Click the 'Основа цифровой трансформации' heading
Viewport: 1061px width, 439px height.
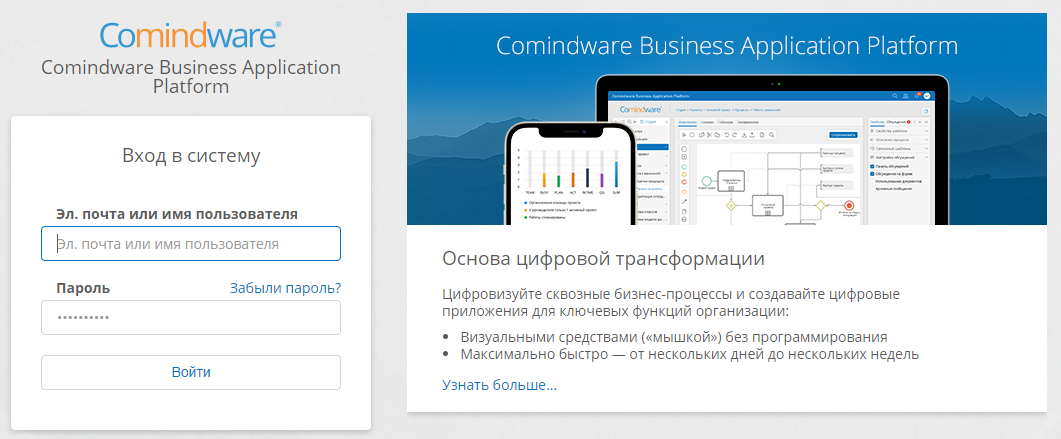click(x=604, y=259)
